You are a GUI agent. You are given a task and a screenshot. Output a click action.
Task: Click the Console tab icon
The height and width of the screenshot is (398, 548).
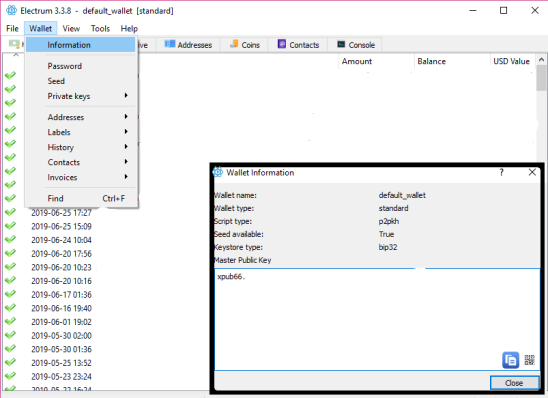(341, 44)
